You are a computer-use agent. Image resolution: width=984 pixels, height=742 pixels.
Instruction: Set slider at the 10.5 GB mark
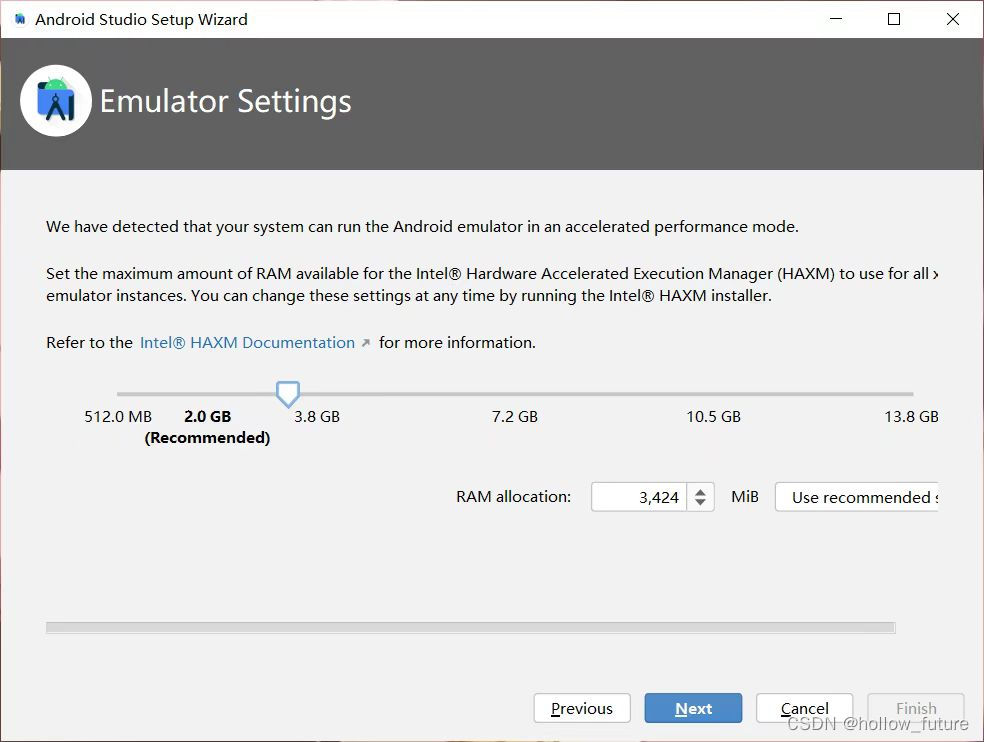tap(714, 394)
